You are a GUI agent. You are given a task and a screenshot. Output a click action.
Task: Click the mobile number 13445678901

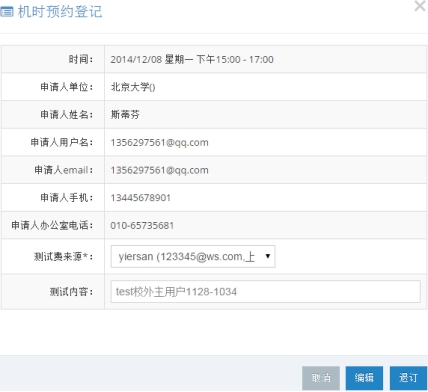(141, 198)
